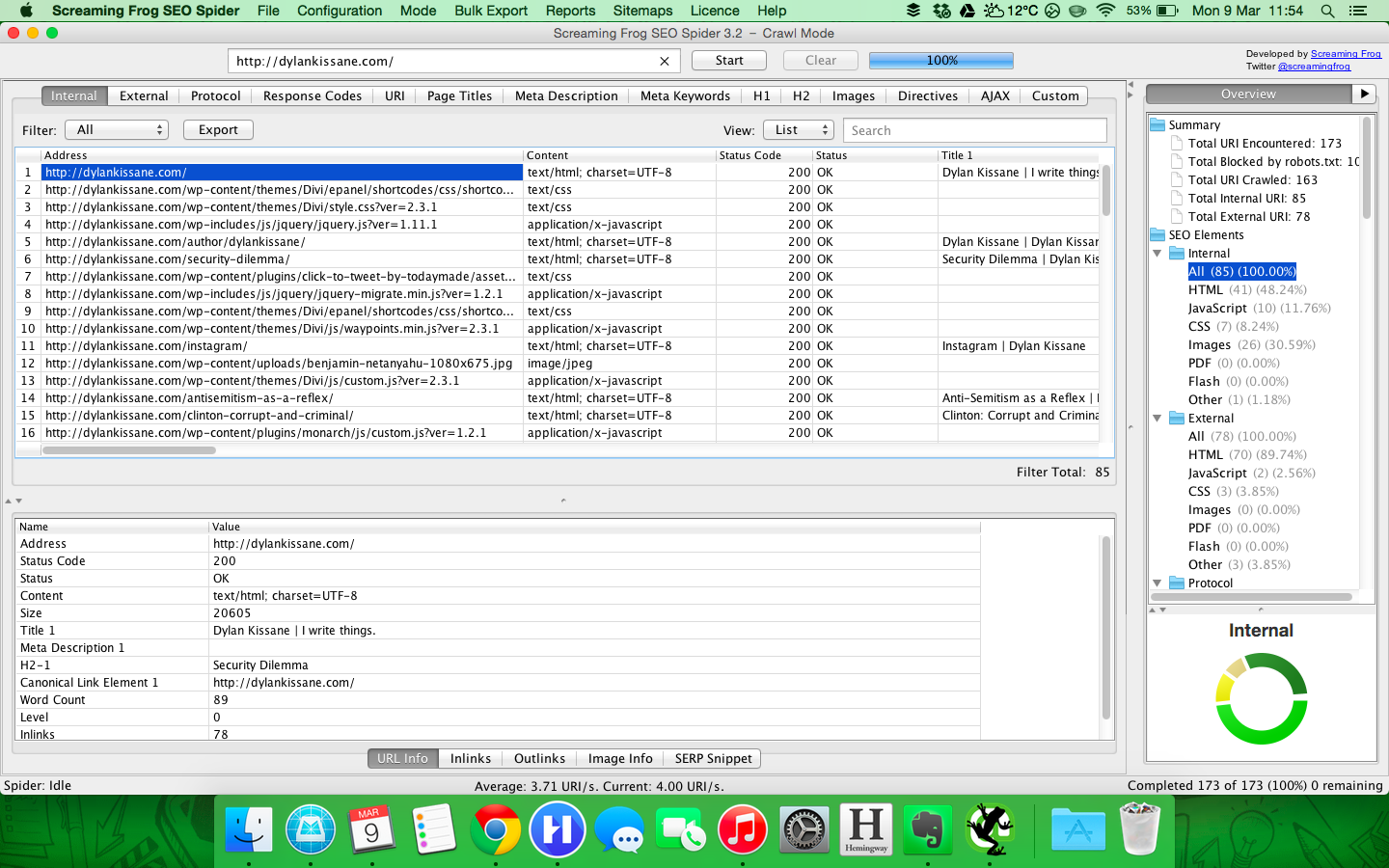This screenshot has height=868, width=1389.
Task: Open Reminders from the dock
Action: click(433, 828)
